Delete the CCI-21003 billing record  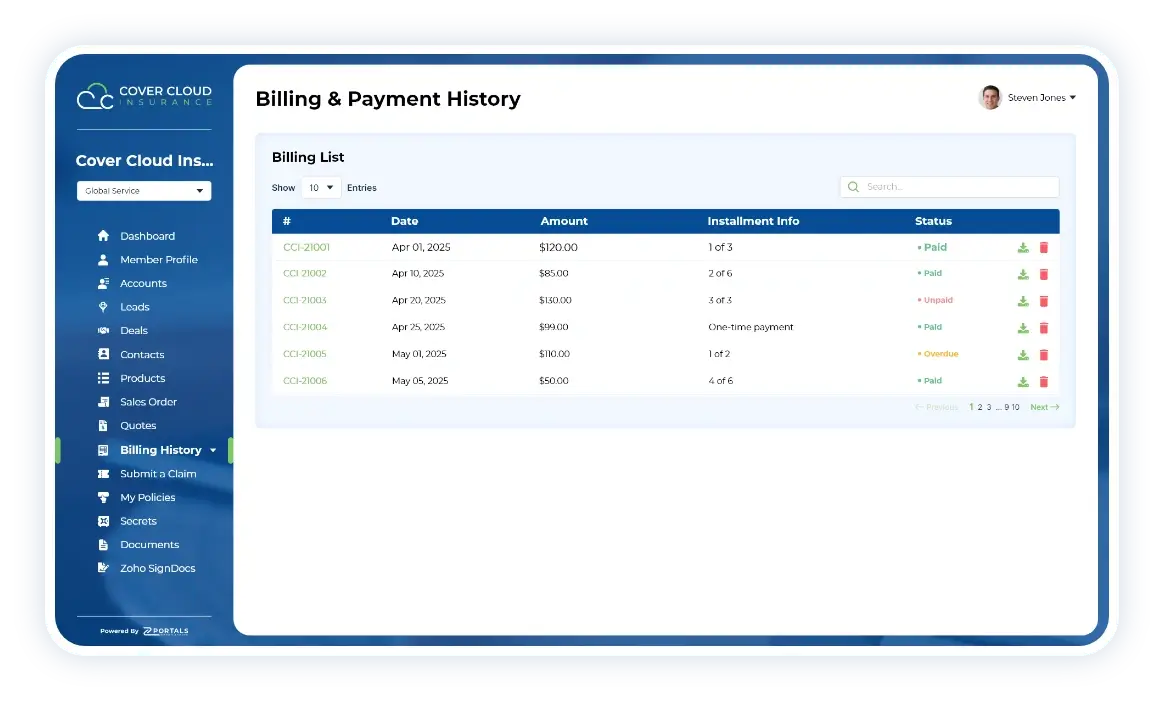click(x=1044, y=300)
